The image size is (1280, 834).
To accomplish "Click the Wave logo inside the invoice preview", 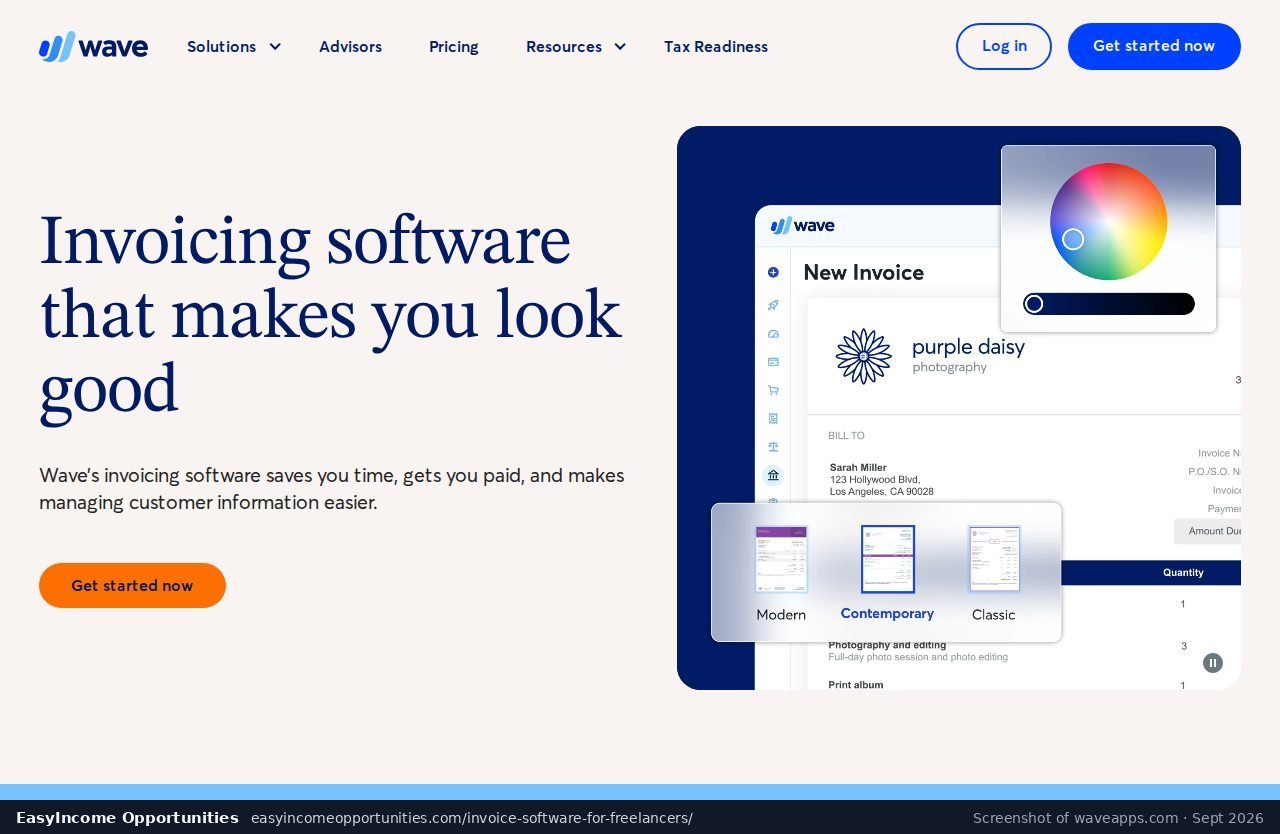I will (803, 226).
